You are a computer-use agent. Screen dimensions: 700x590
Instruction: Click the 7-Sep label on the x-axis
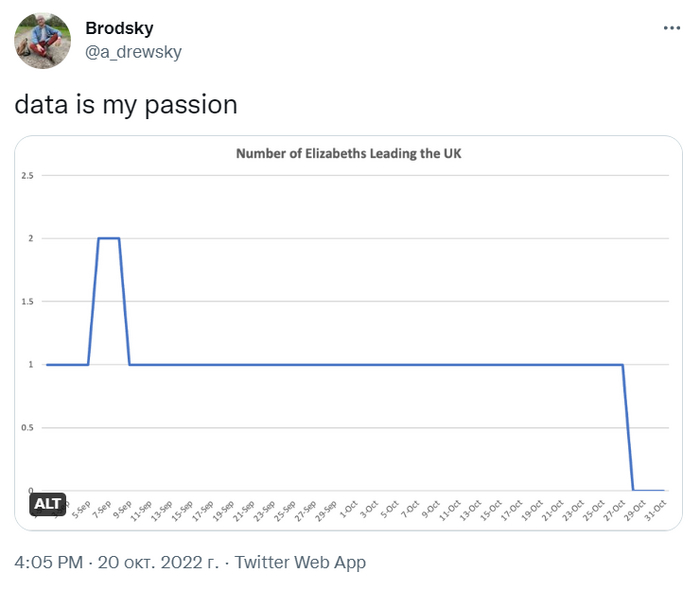(x=102, y=506)
